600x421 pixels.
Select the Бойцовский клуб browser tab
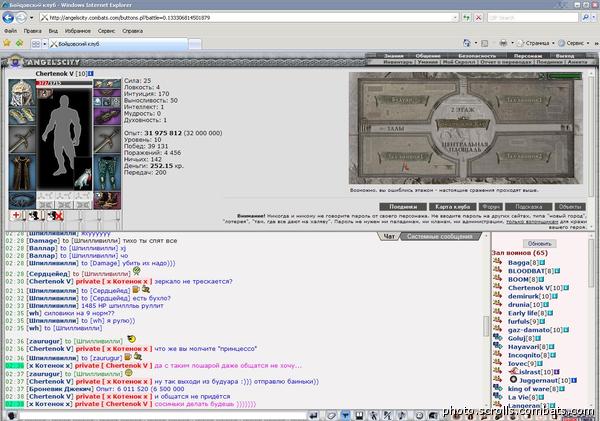pos(119,44)
